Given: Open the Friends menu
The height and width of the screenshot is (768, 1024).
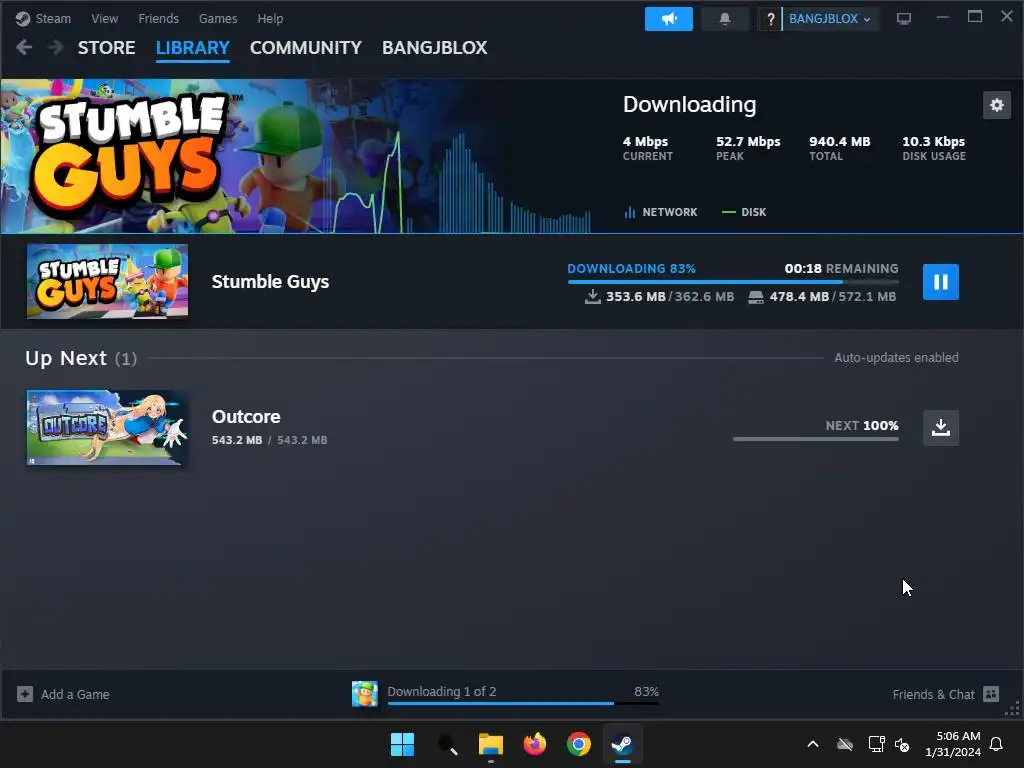Looking at the screenshot, I should click(x=158, y=18).
